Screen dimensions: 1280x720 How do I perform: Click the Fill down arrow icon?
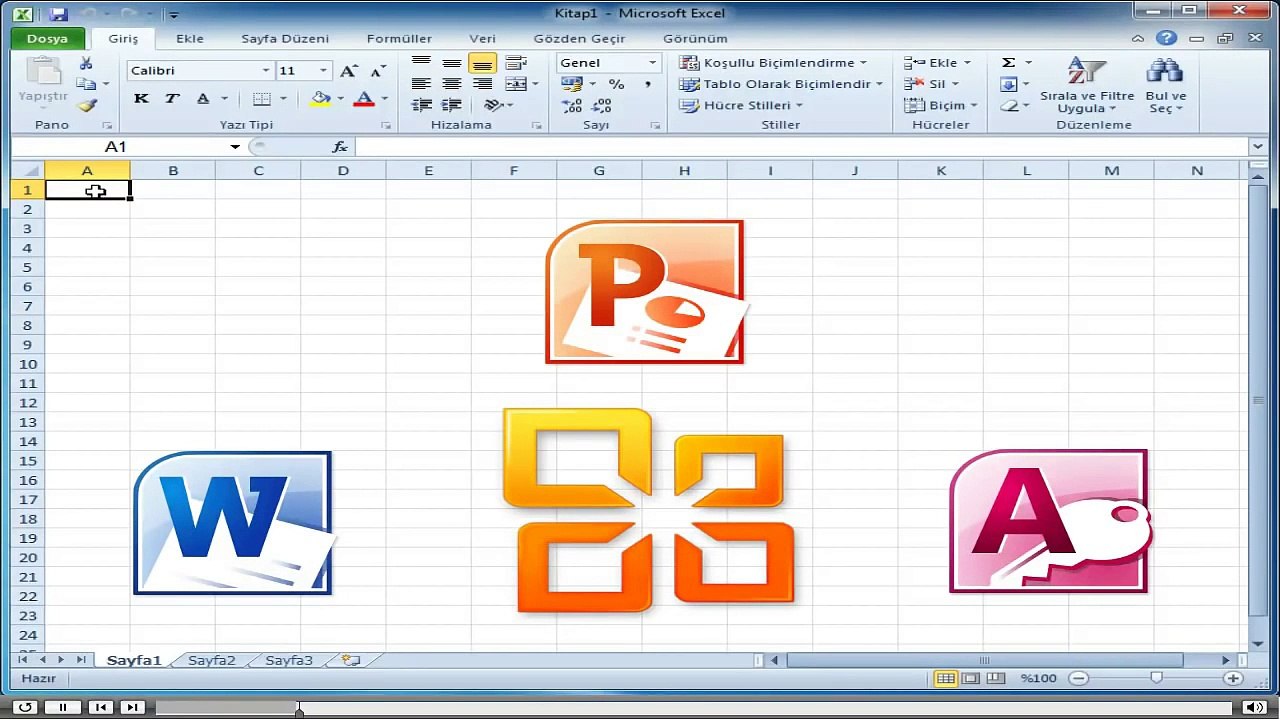pos(1009,84)
